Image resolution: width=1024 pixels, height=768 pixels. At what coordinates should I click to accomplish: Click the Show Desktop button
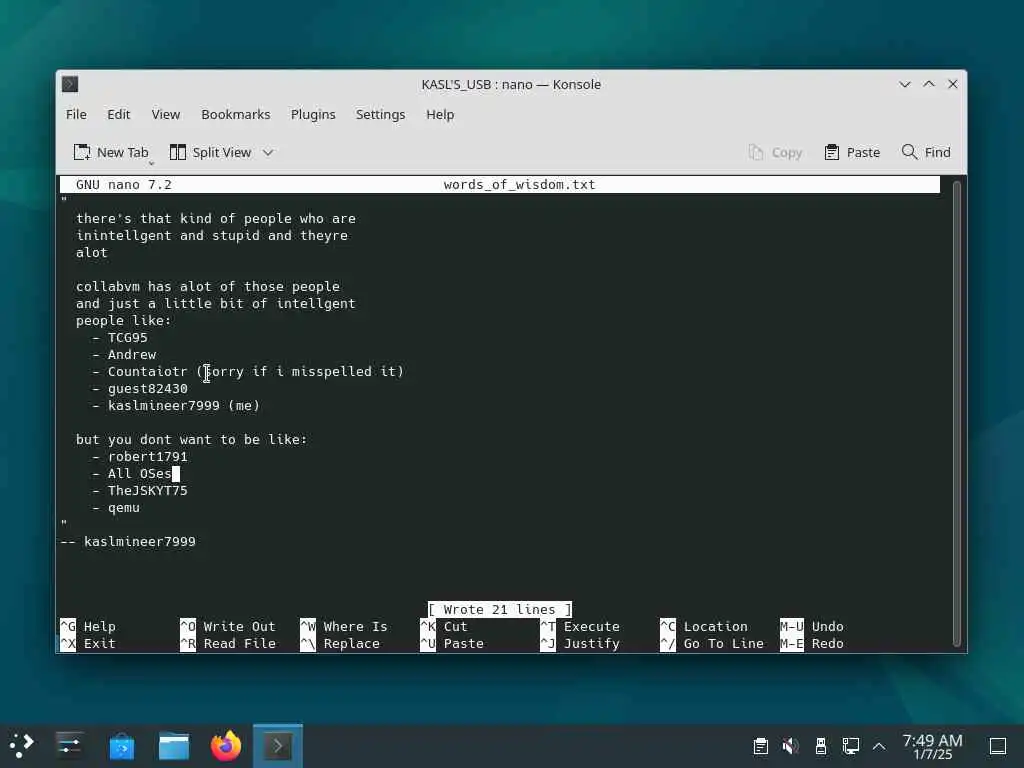998,746
